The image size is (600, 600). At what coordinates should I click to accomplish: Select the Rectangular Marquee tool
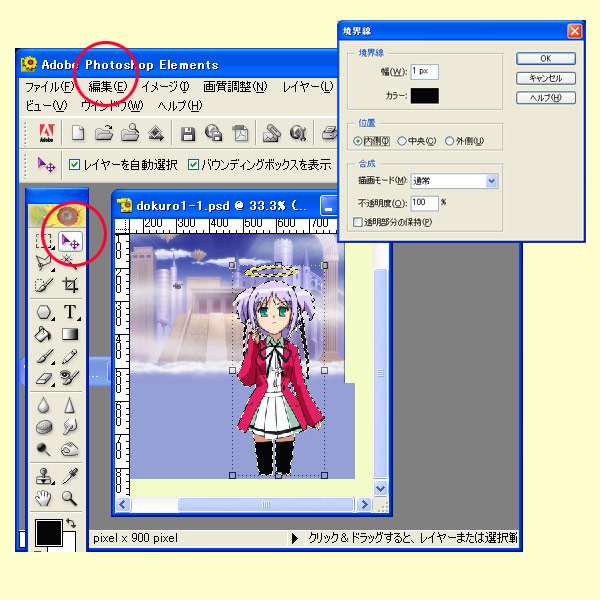click(x=44, y=241)
